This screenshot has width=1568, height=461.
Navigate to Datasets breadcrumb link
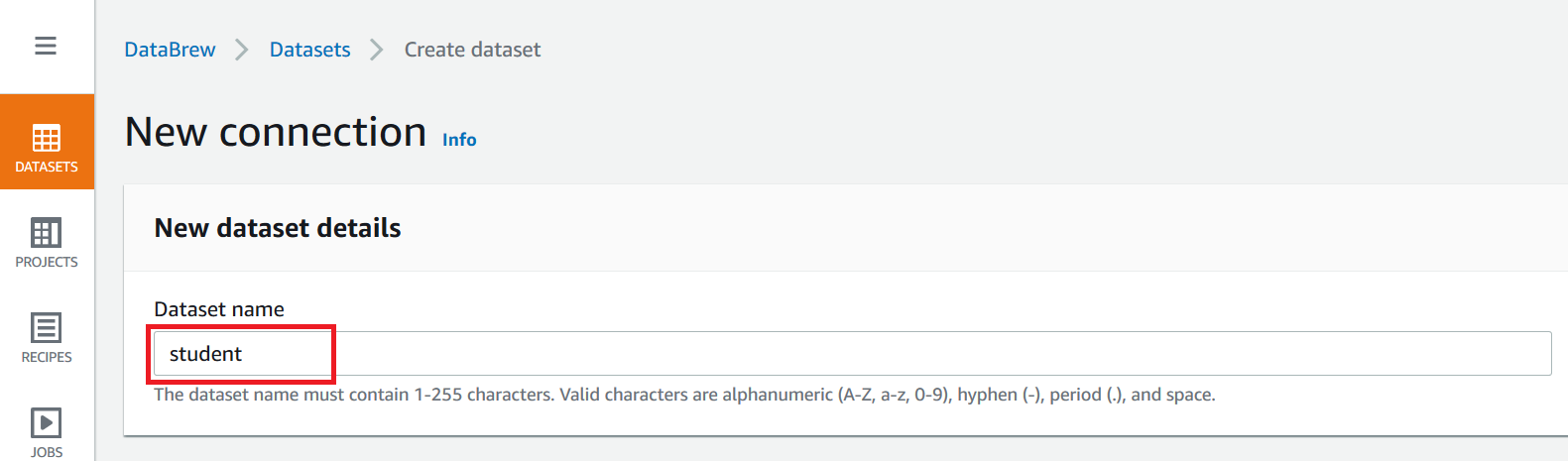click(309, 50)
